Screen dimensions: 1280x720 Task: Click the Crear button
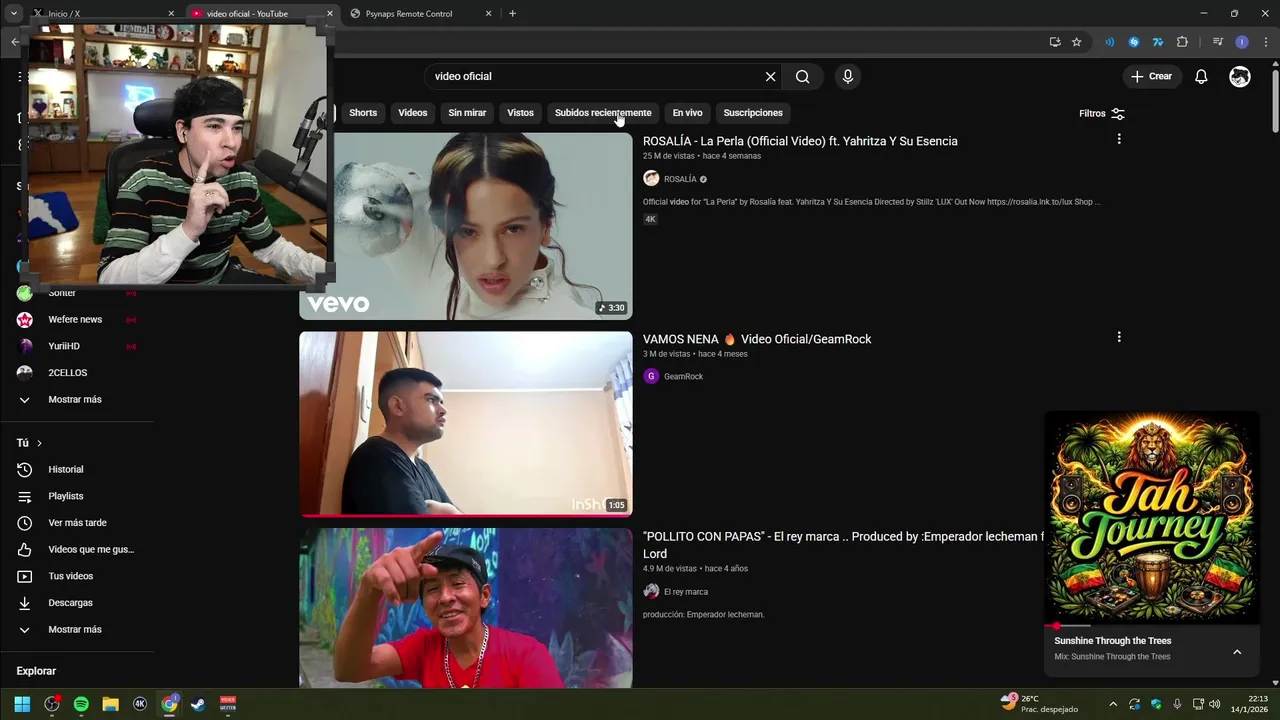tap(1152, 76)
